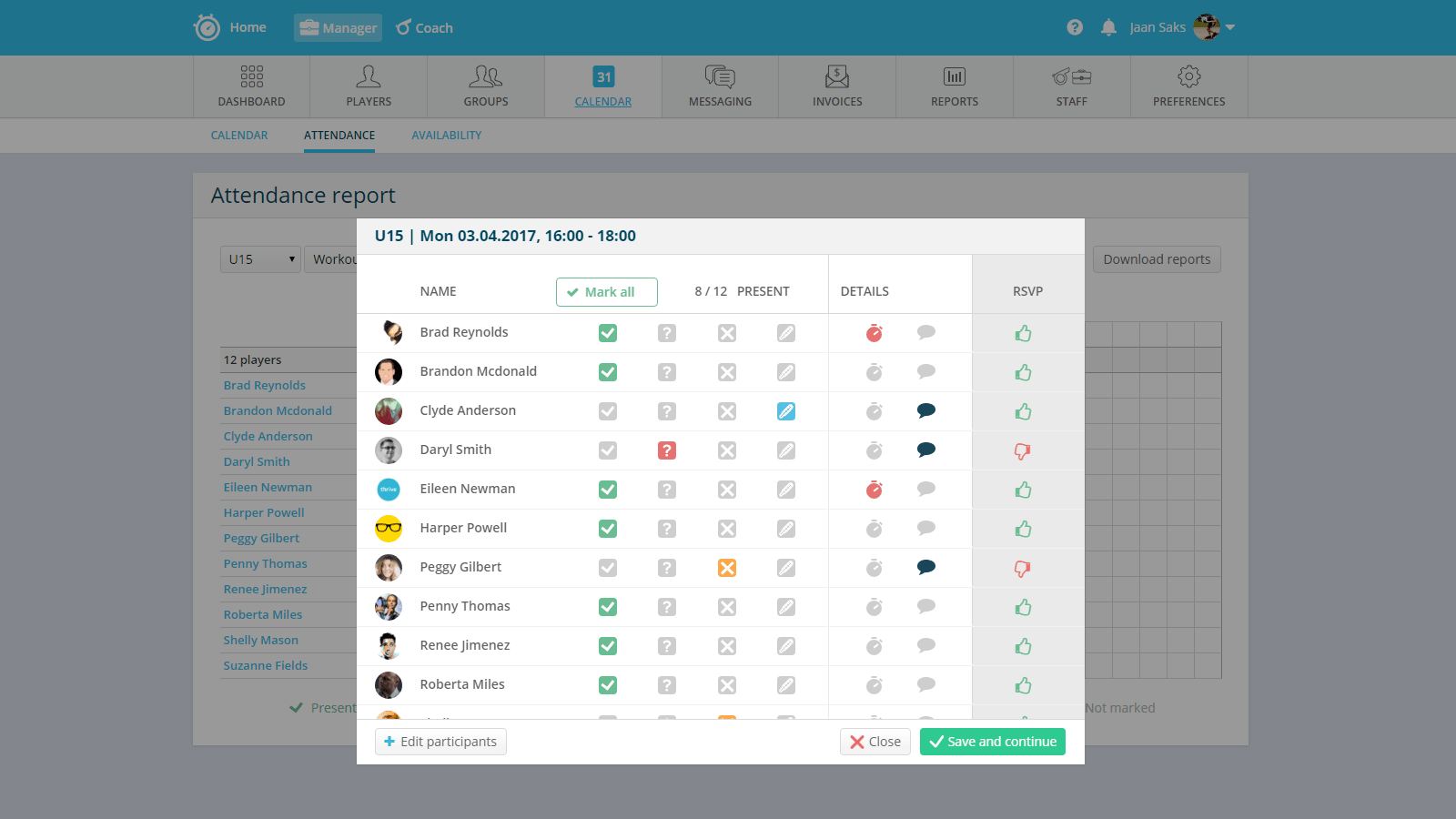
Task: Click Brad Reynolds' red stopwatch icon
Action: point(874,333)
